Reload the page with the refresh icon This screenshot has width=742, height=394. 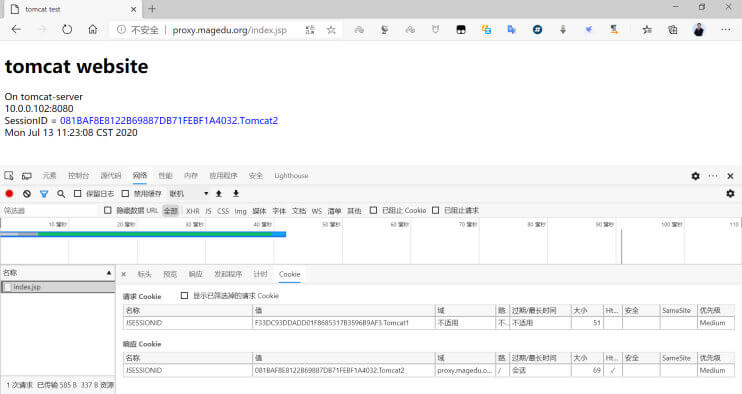coord(67,29)
